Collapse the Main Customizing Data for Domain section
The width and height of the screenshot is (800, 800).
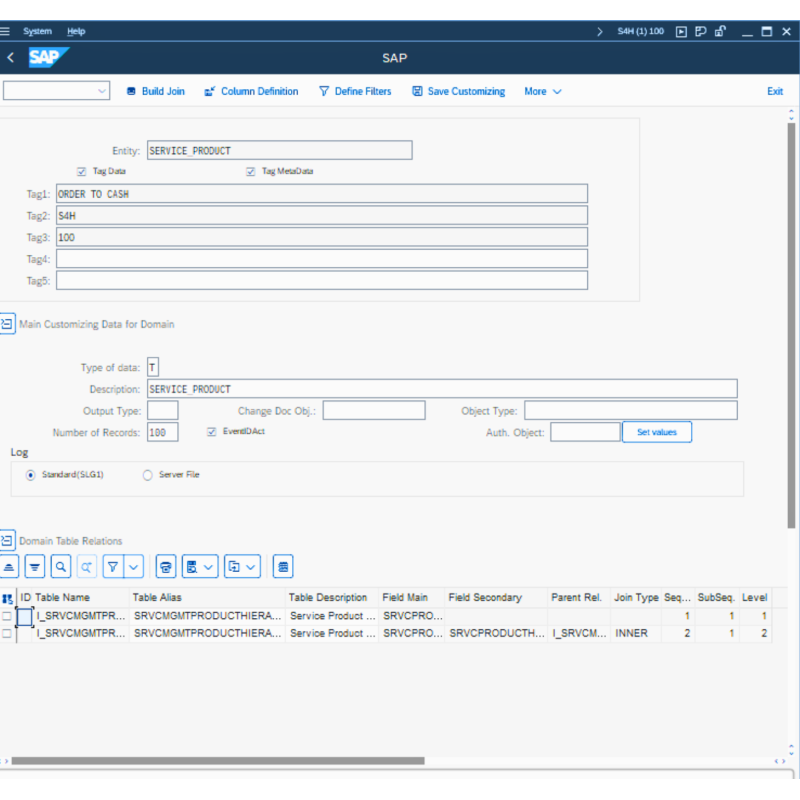[x=6, y=323]
